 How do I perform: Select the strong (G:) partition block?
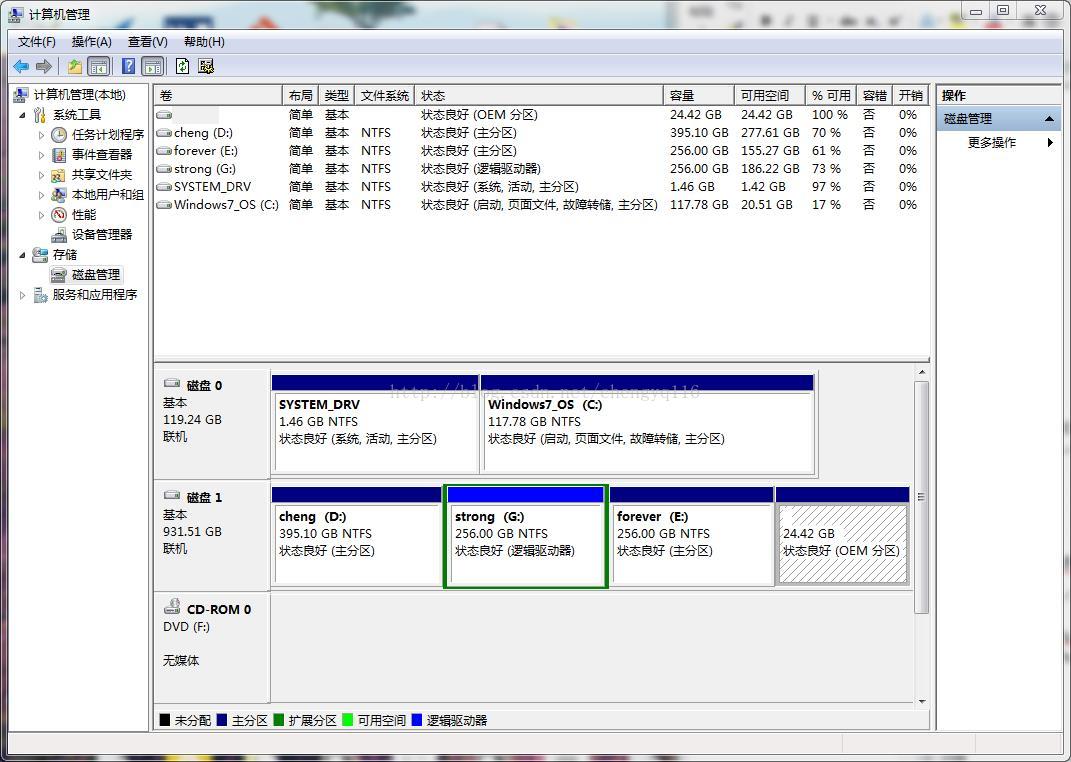(525, 536)
